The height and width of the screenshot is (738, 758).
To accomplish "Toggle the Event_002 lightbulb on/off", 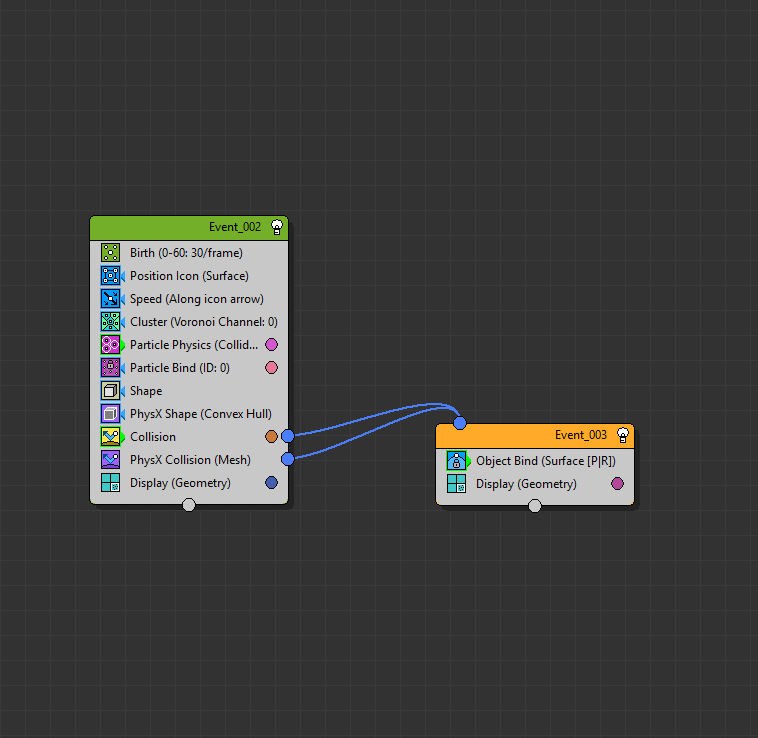I will pyautogui.click(x=277, y=227).
